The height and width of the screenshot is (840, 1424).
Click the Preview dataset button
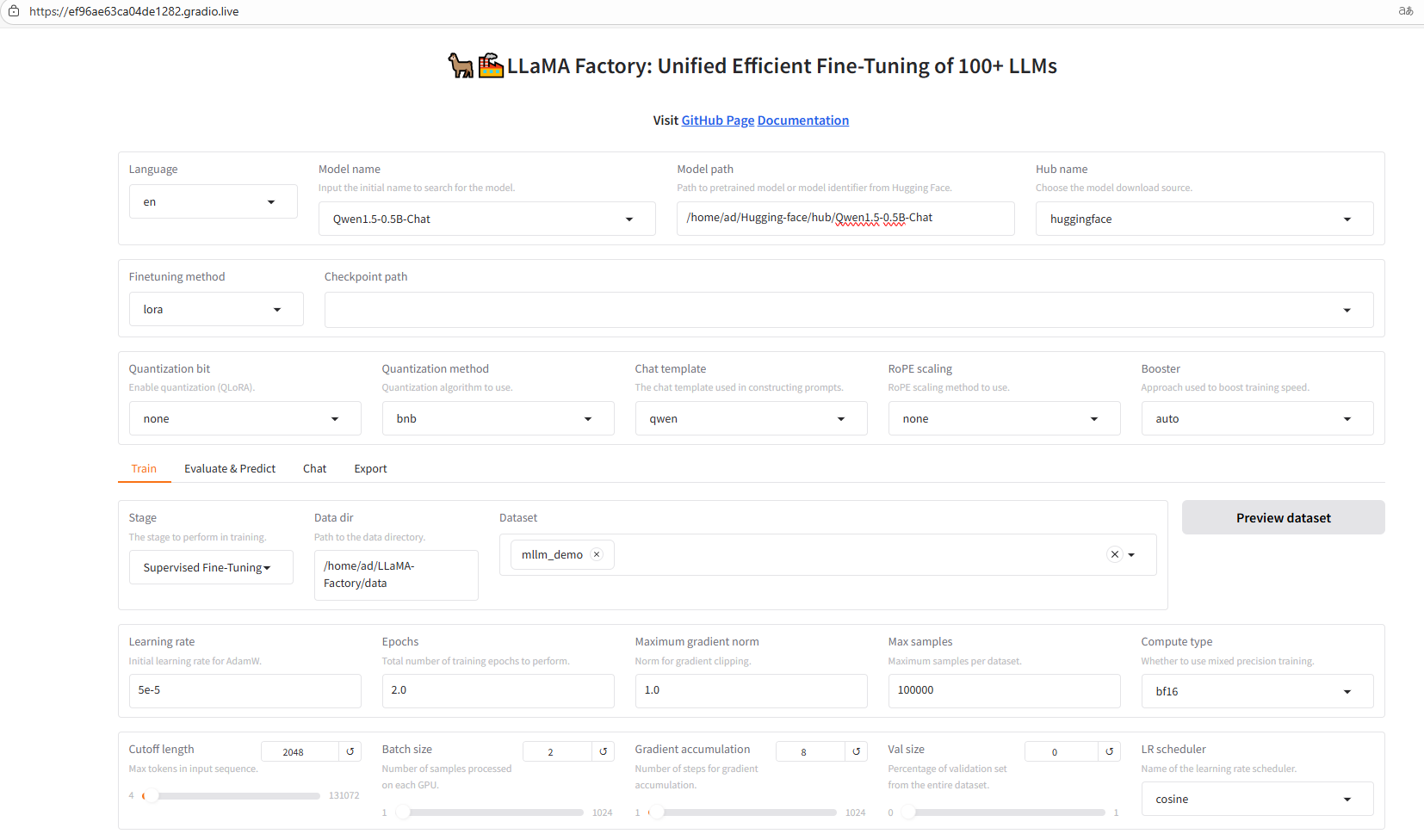[1283, 517]
